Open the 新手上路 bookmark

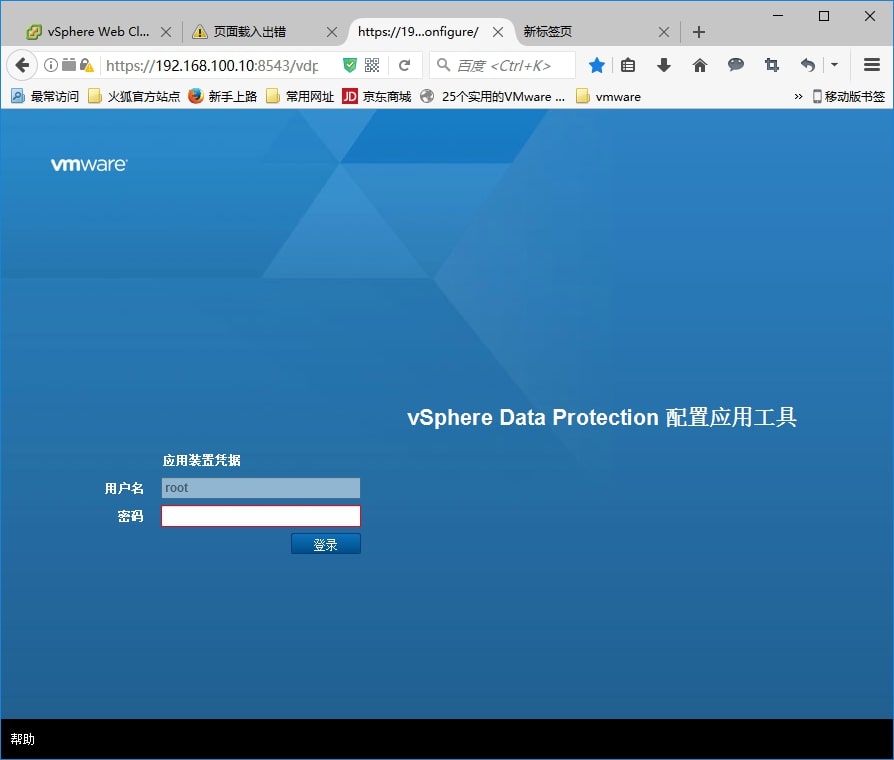click(222, 96)
